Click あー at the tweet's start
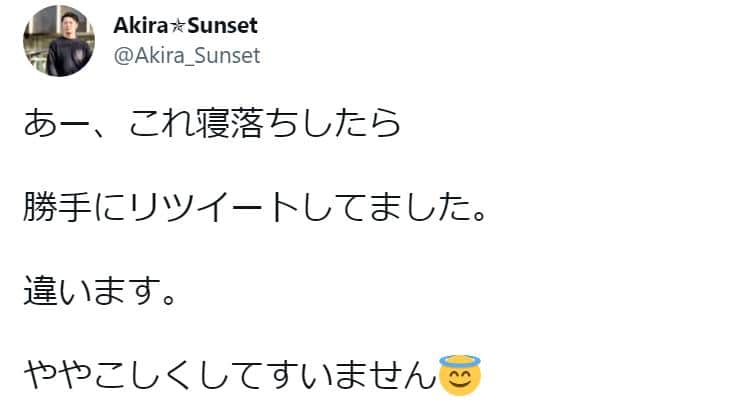Image resolution: width=744 pixels, height=409 pixels. (60, 122)
